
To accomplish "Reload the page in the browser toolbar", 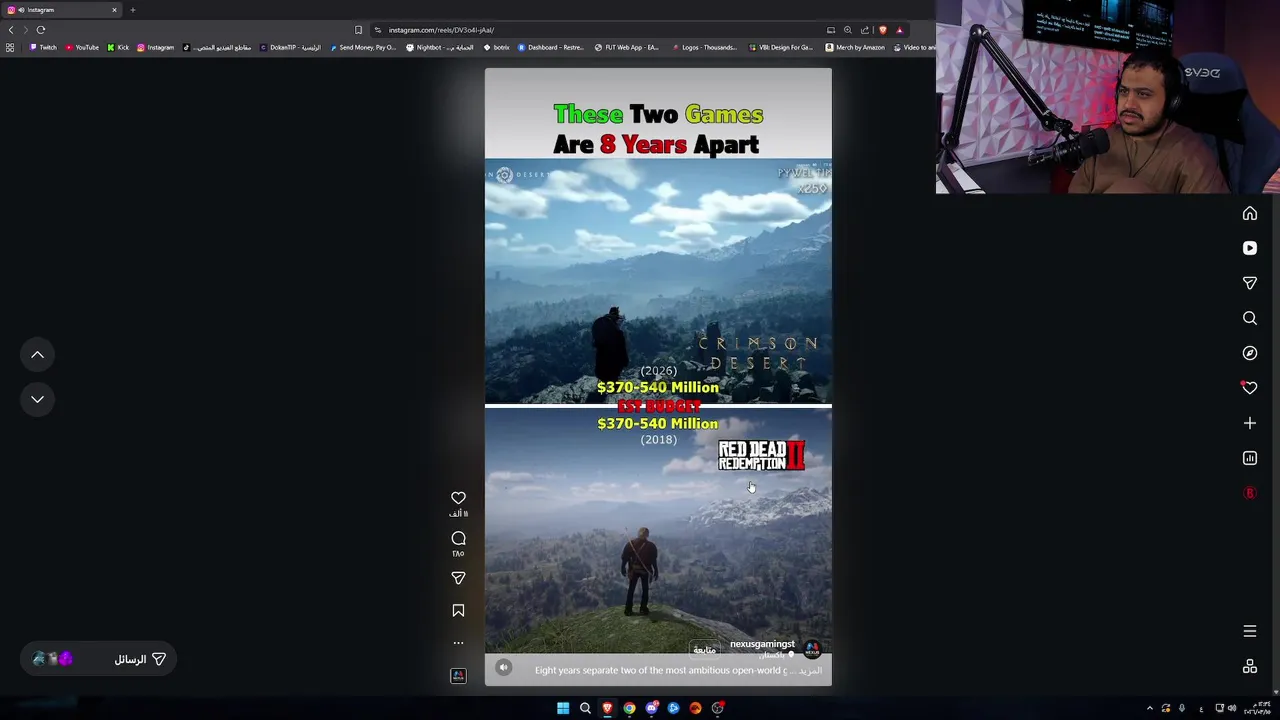I will click(41, 30).
